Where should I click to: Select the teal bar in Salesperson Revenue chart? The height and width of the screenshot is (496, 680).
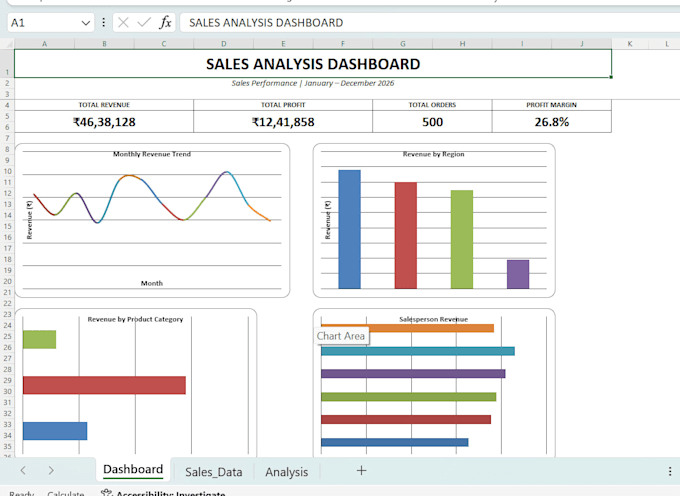pyautogui.click(x=418, y=351)
